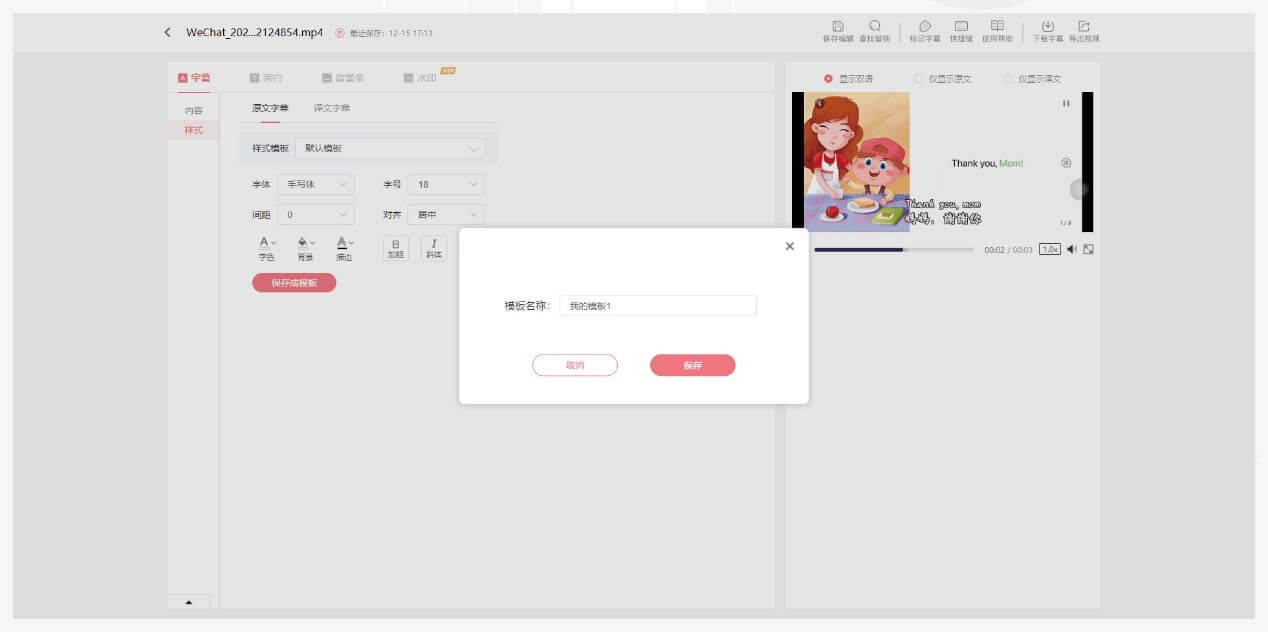
Task: Open 查找替换 find and replace tool
Action: click(874, 27)
